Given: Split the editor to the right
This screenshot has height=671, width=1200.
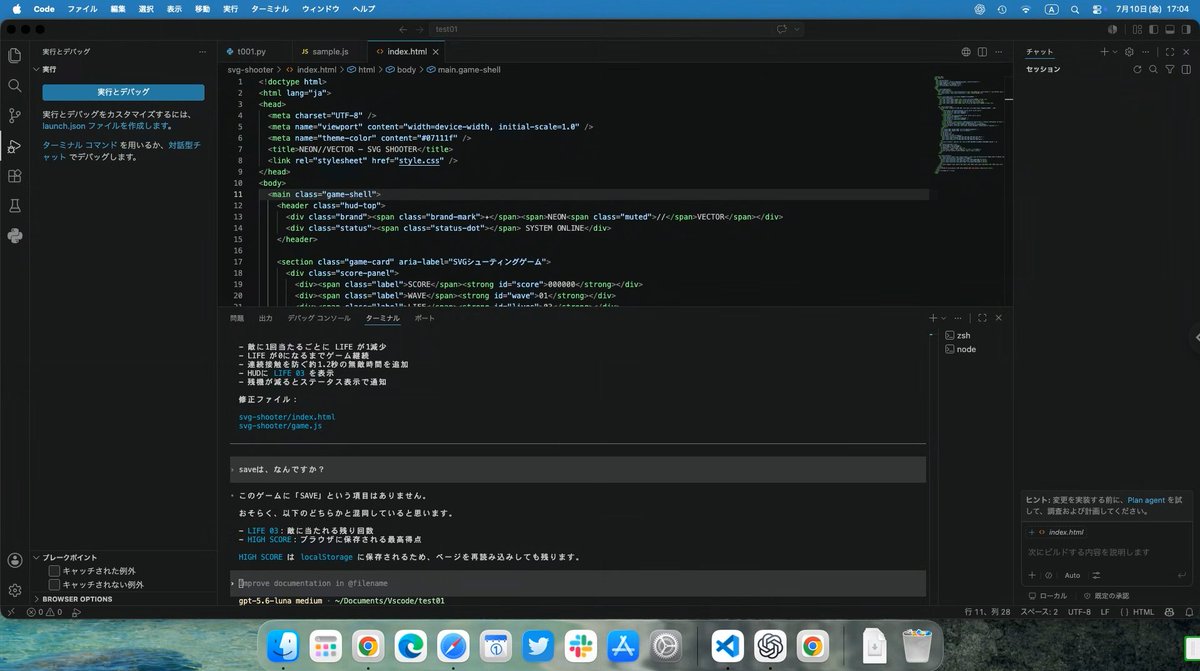Looking at the screenshot, I should pos(983,51).
